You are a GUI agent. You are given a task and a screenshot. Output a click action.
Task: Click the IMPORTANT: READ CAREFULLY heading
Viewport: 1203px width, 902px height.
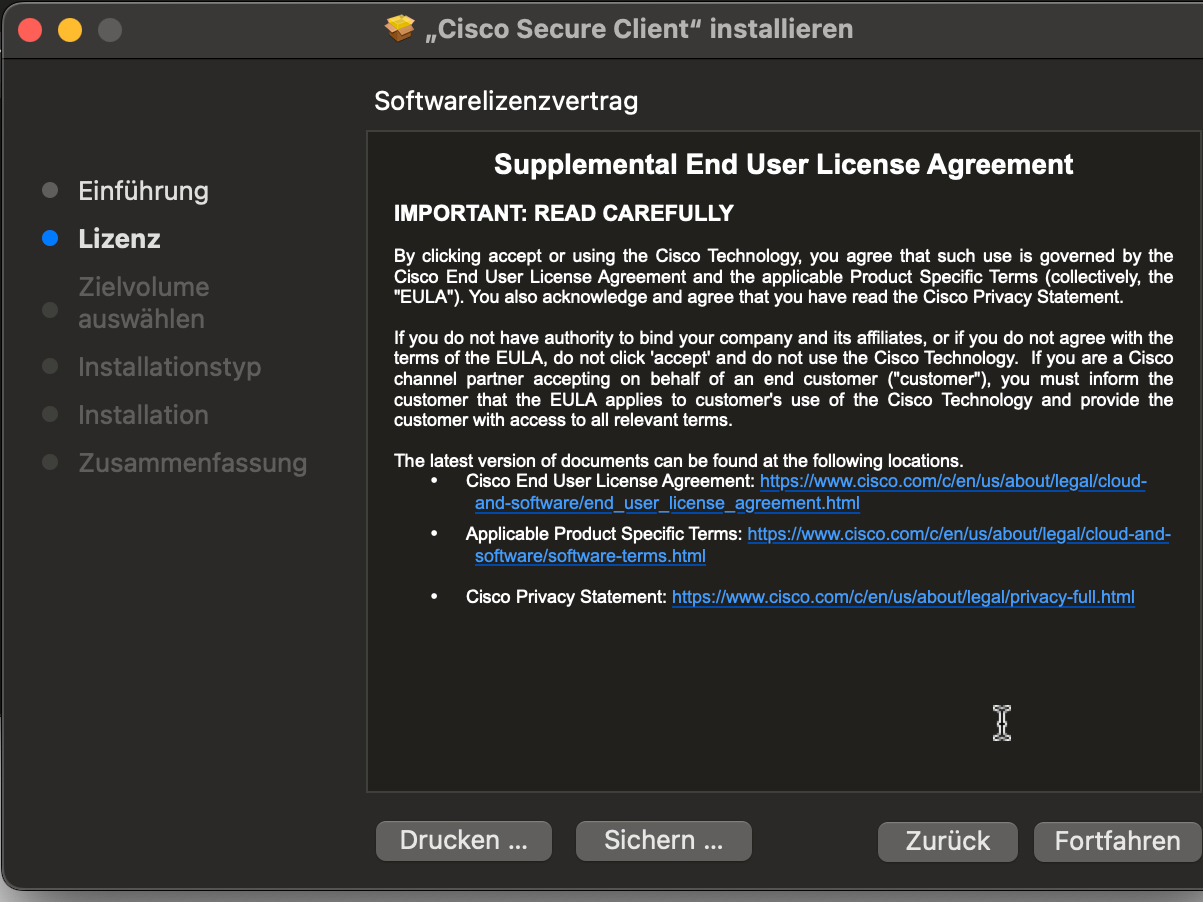tap(564, 213)
